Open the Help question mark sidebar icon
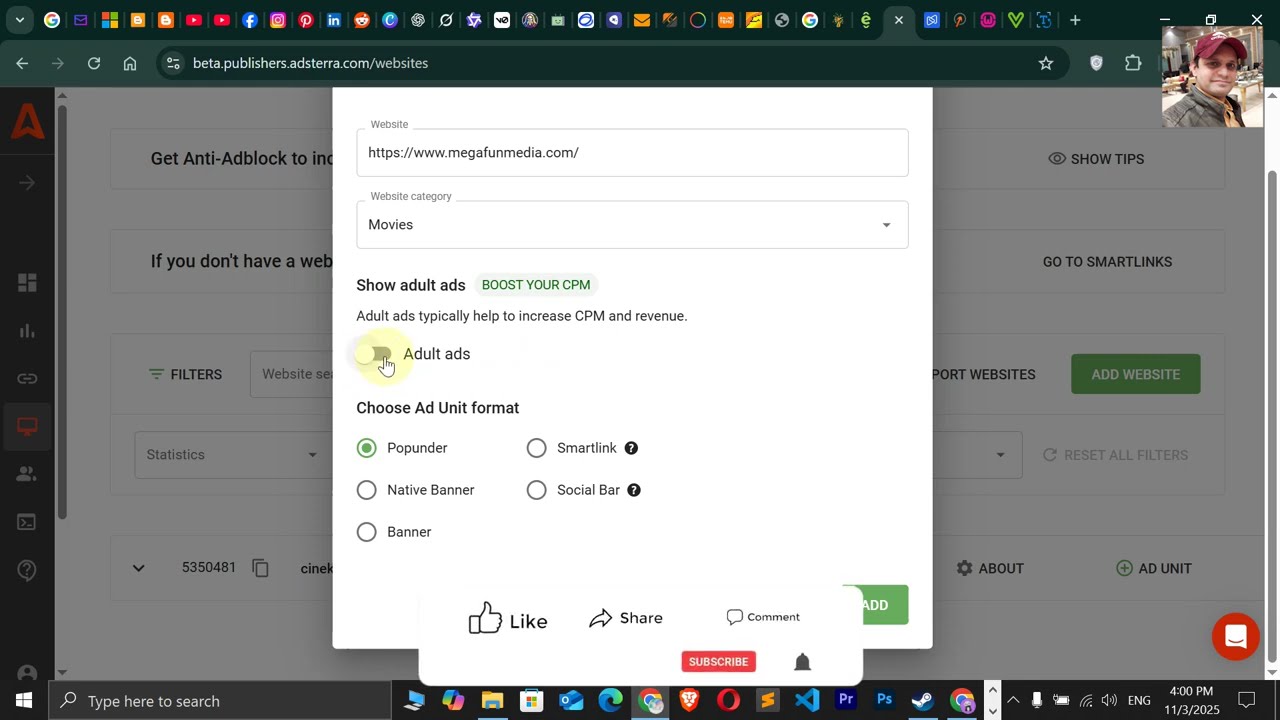Screen dimensions: 1280x720 (x=27, y=570)
